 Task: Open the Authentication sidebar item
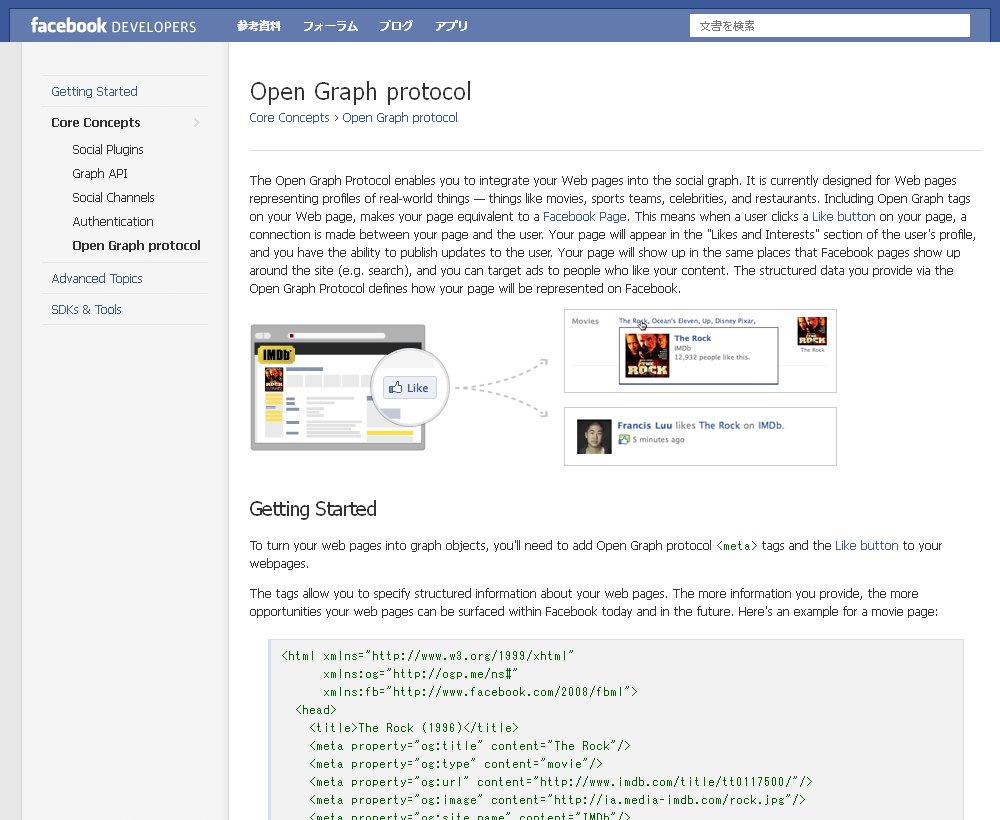click(x=113, y=222)
